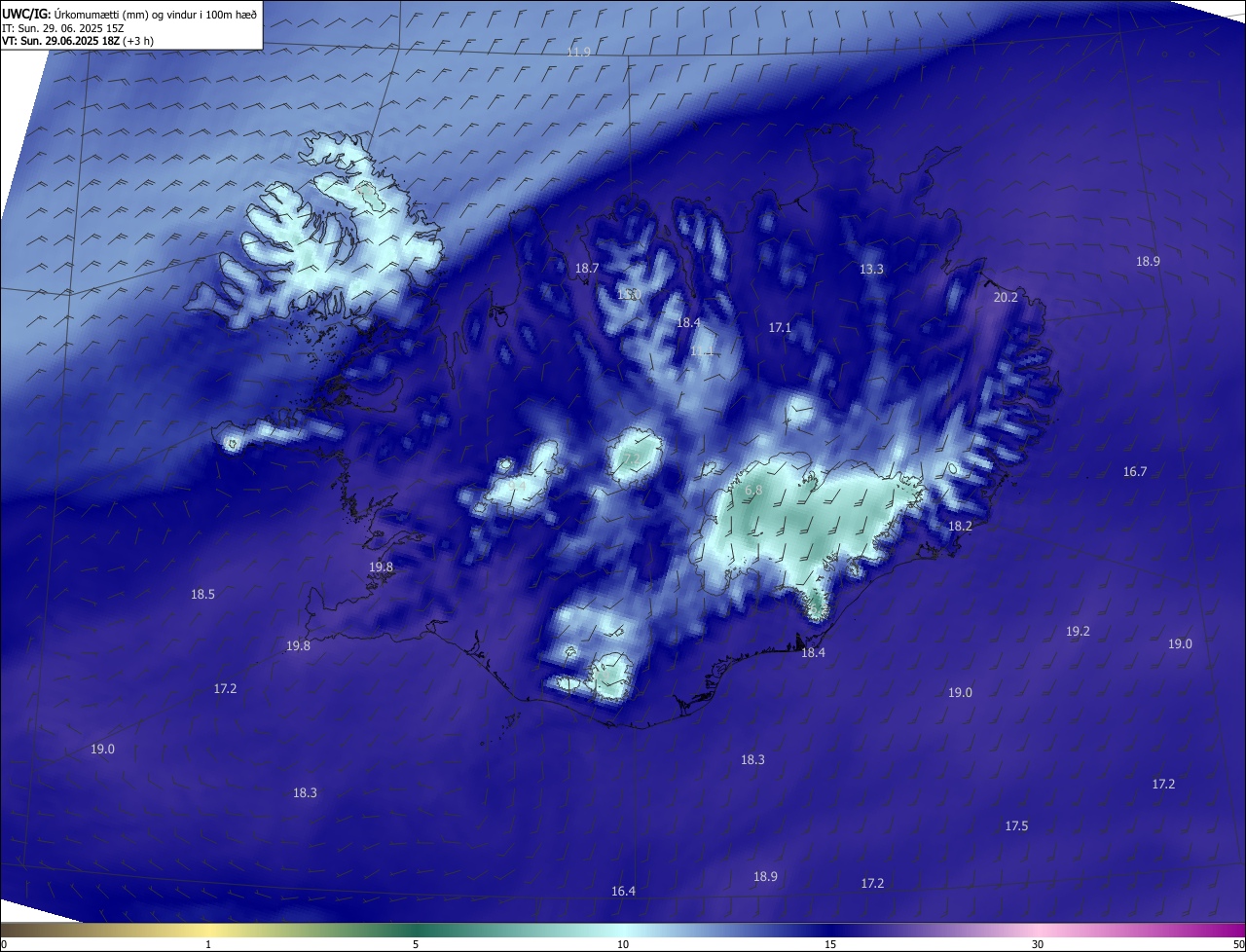Click the 18.2 value label on the map
1246x952 pixels.
coord(960,526)
